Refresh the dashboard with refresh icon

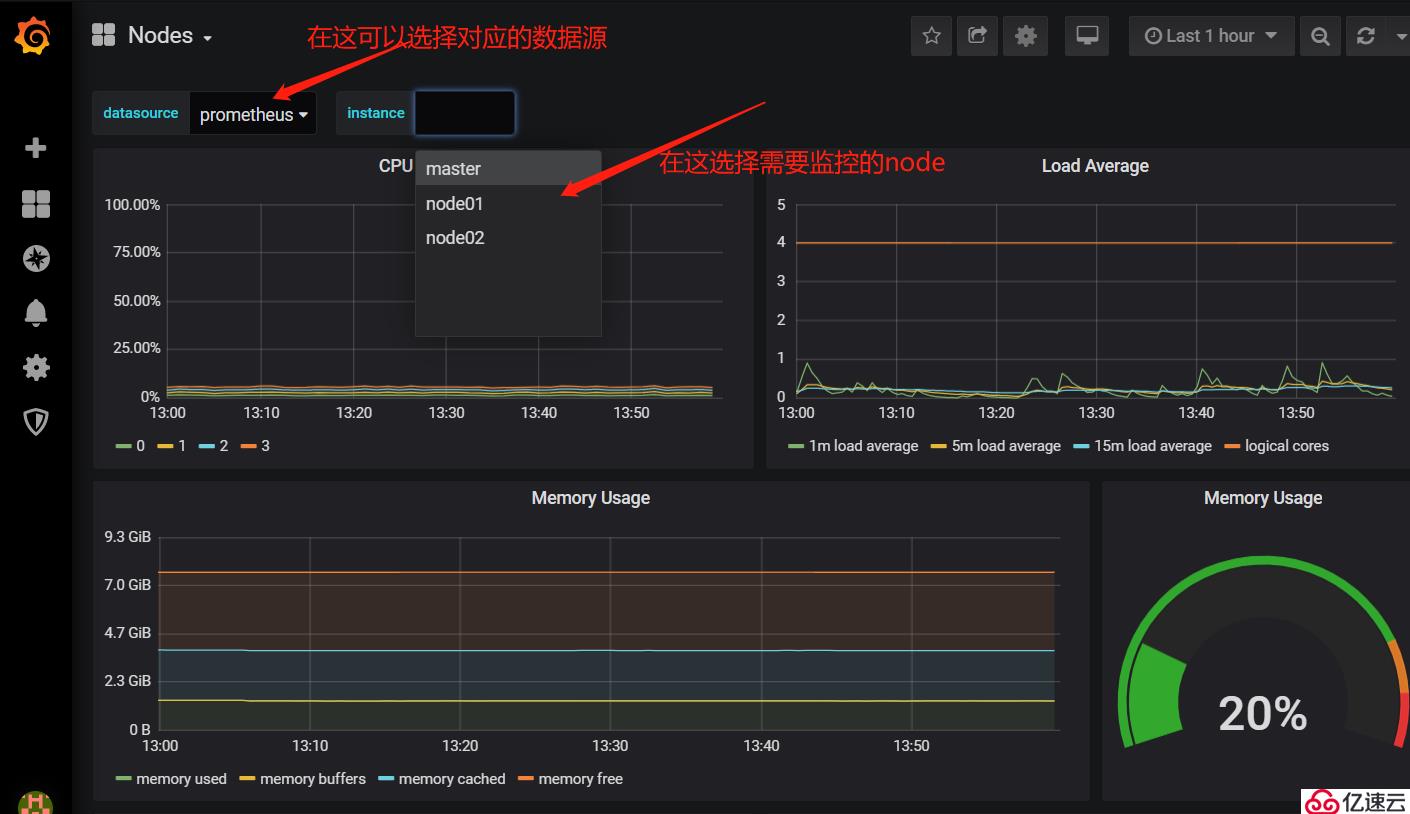click(1365, 36)
